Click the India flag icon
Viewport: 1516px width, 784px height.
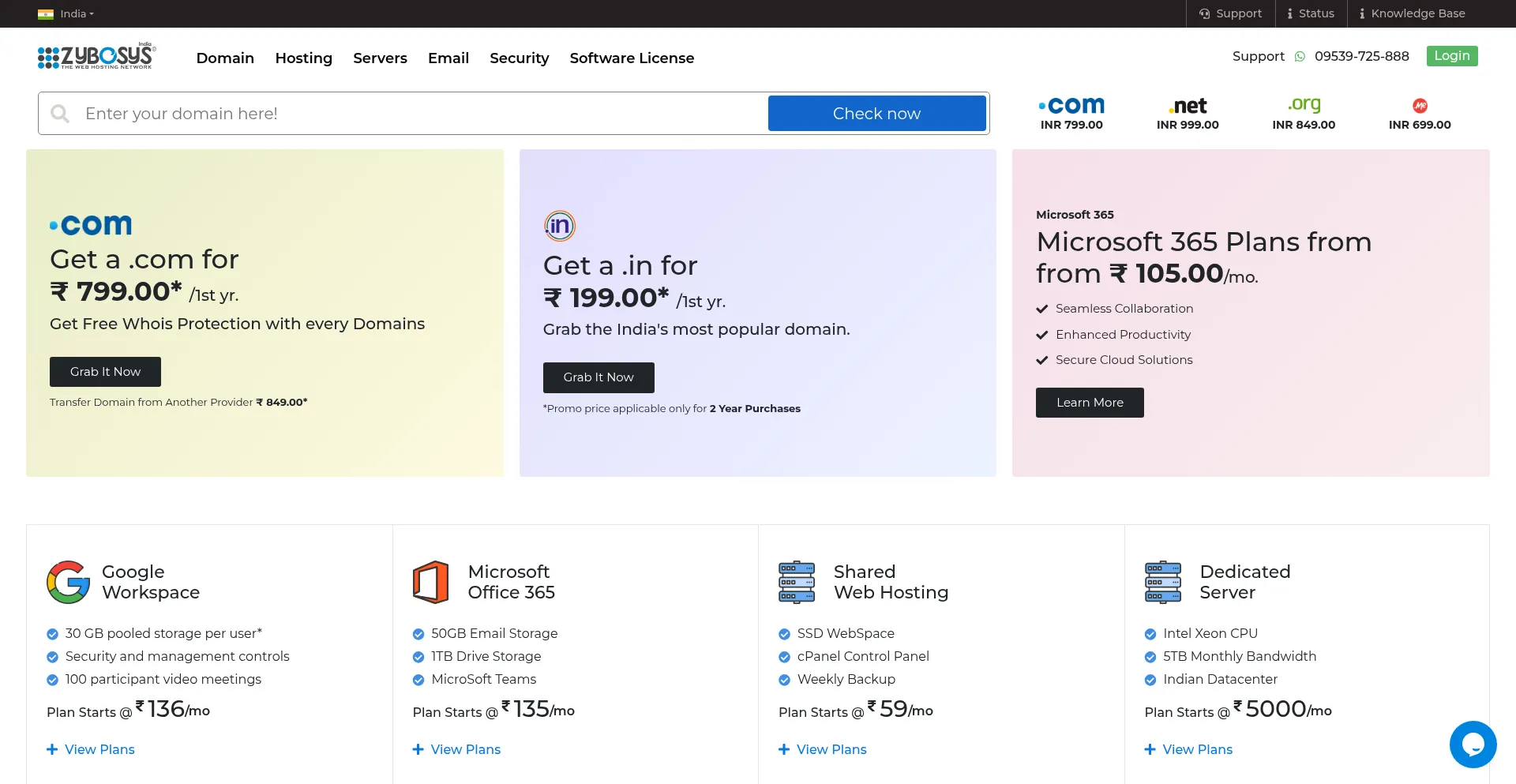(x=46, y=14)
